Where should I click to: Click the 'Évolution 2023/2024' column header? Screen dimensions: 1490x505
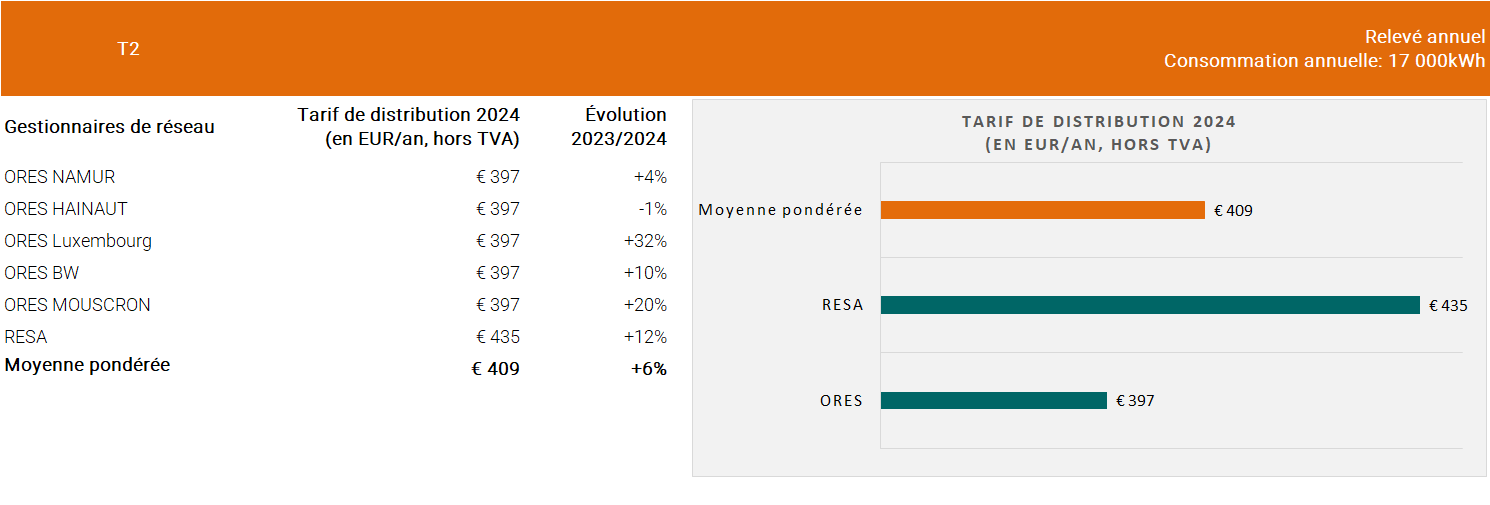coord(619,127)
